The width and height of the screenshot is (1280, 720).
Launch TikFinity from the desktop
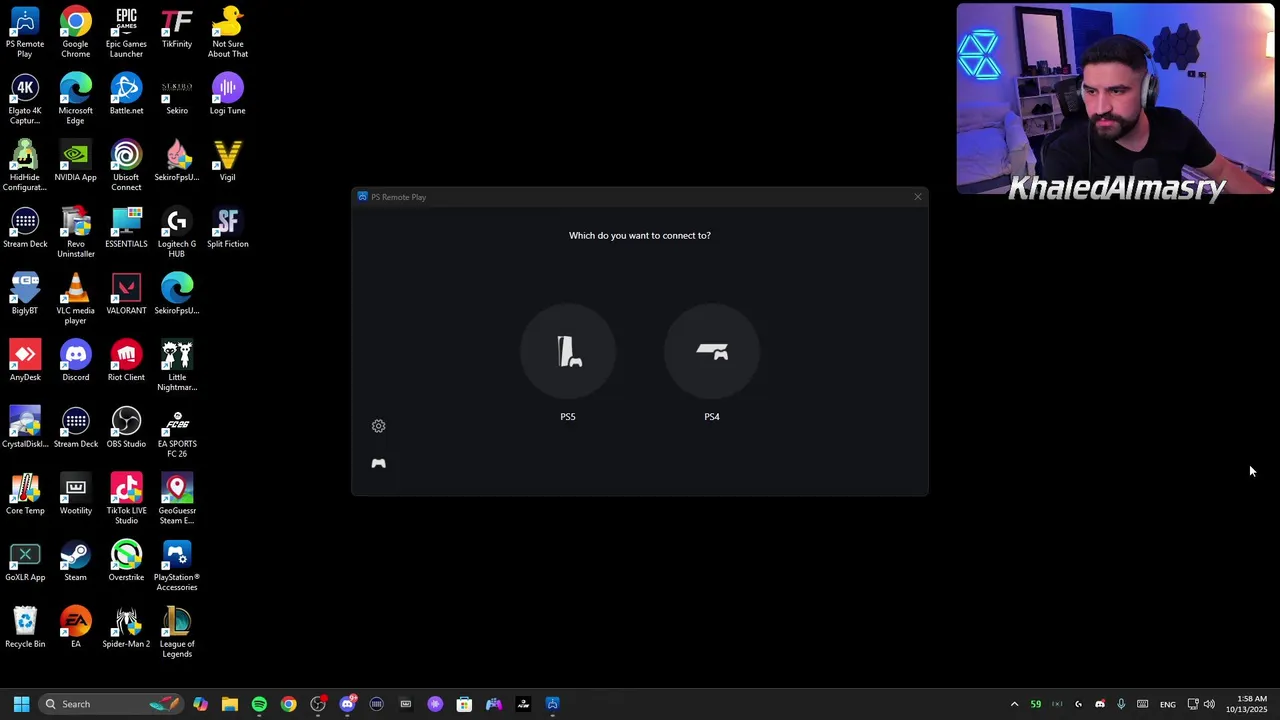[177, 27]
